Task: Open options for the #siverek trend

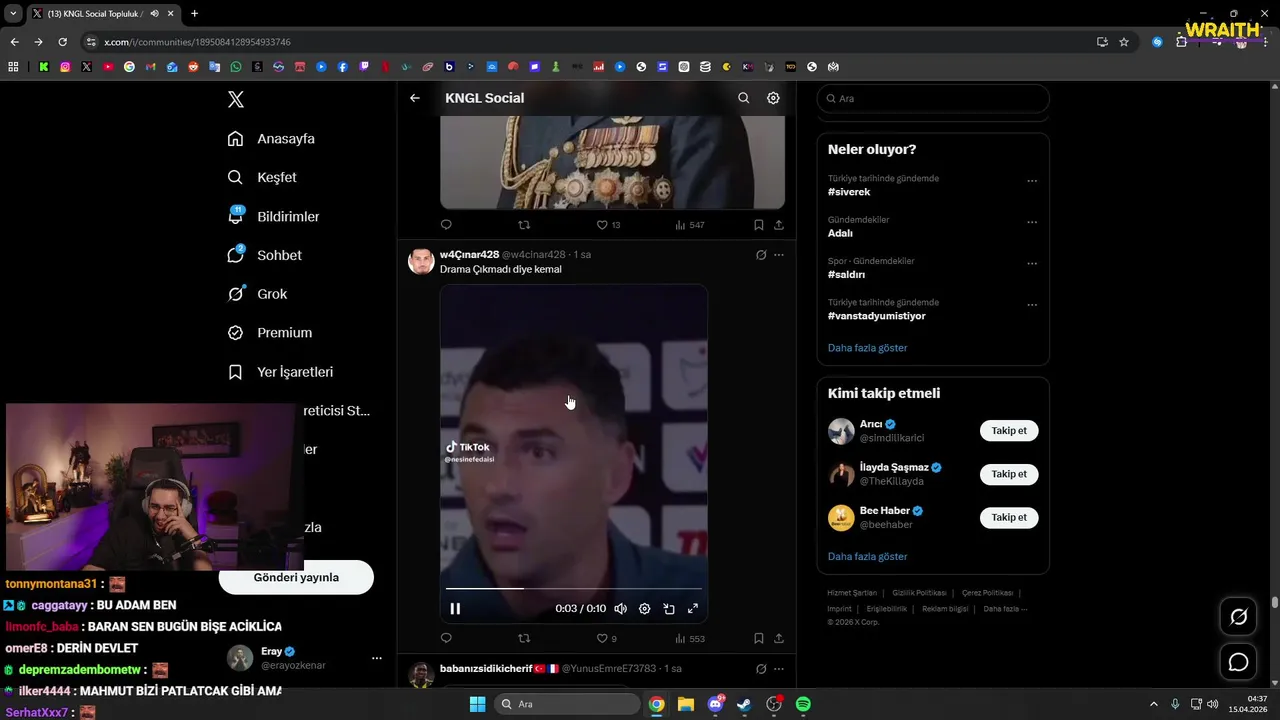Action: 1032,181
